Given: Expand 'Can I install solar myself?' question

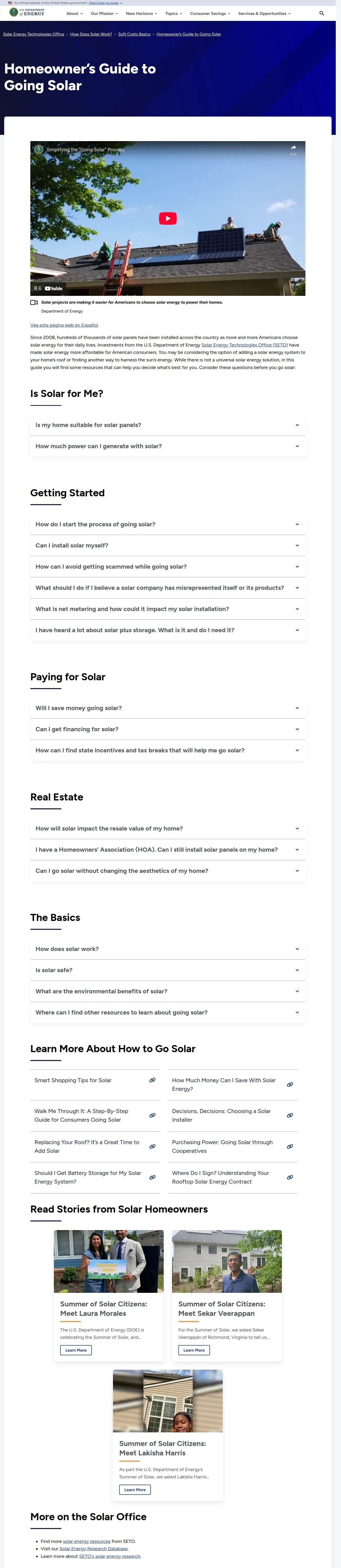Looking at the screenshot, I should 167,545.
